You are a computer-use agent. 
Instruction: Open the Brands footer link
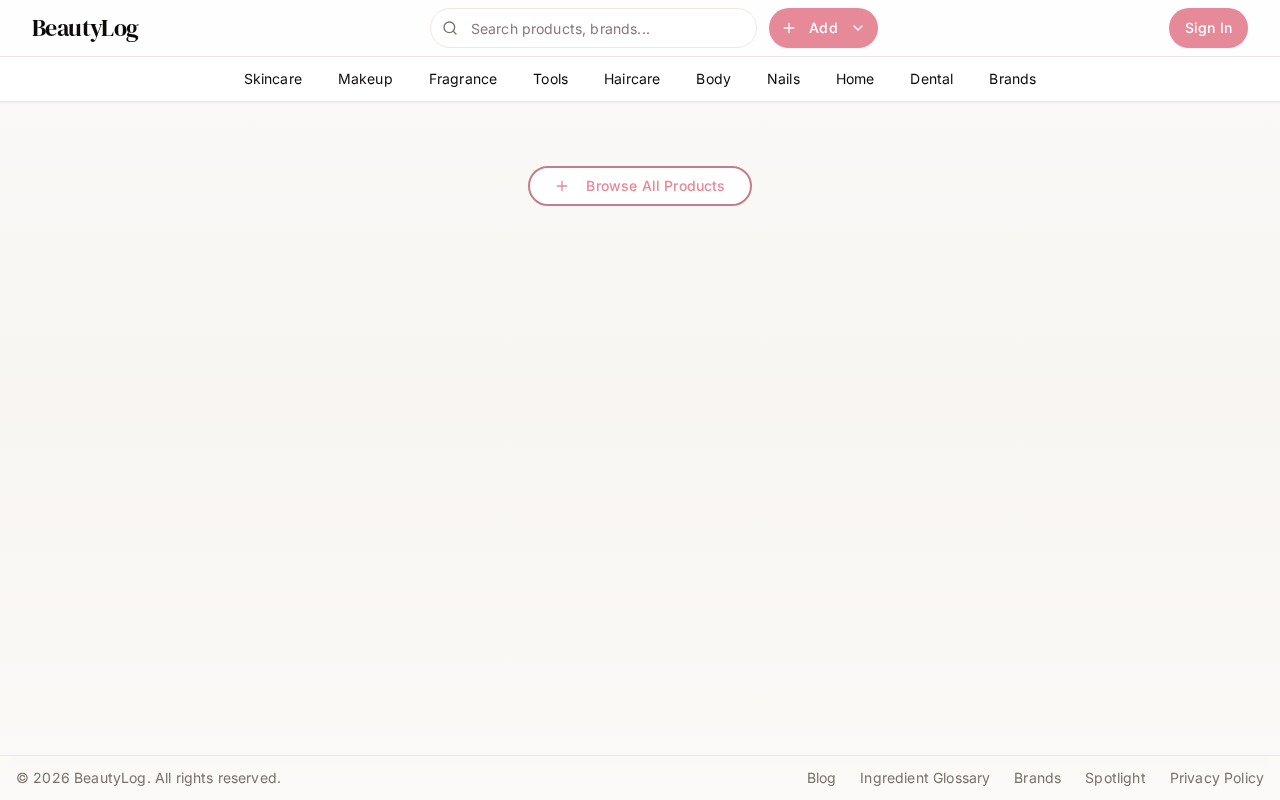(1037, 778)
